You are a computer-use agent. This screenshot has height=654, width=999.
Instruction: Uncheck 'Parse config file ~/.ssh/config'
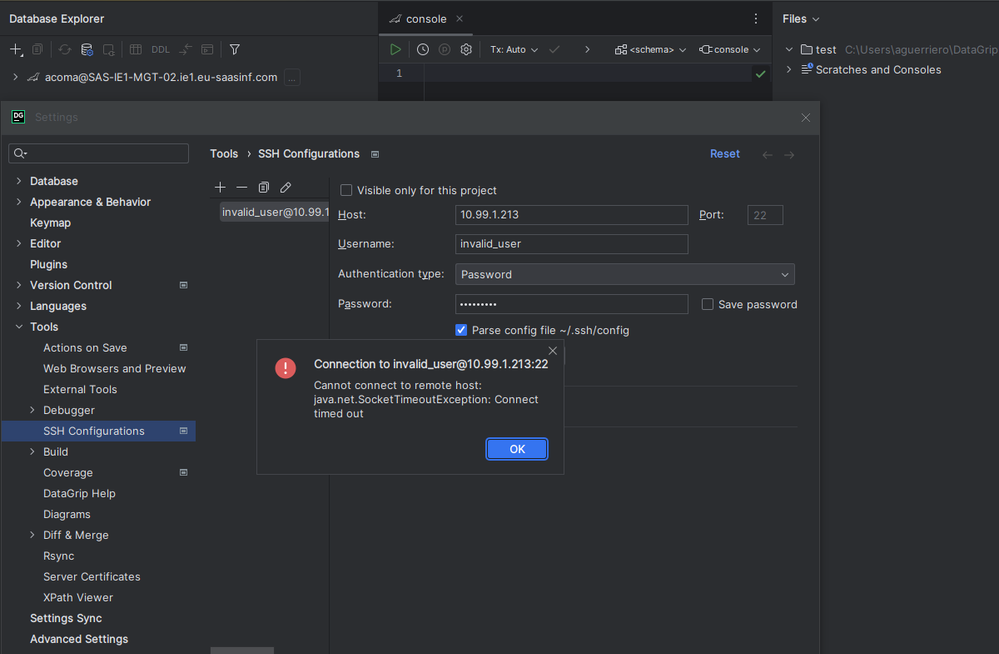tap(462, 330)
